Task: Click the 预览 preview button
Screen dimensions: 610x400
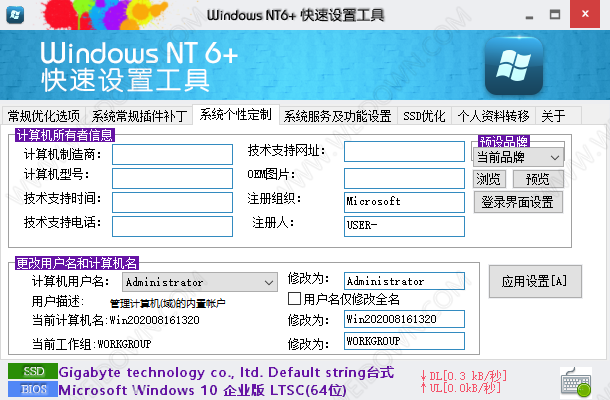Action: coord(538,179)
